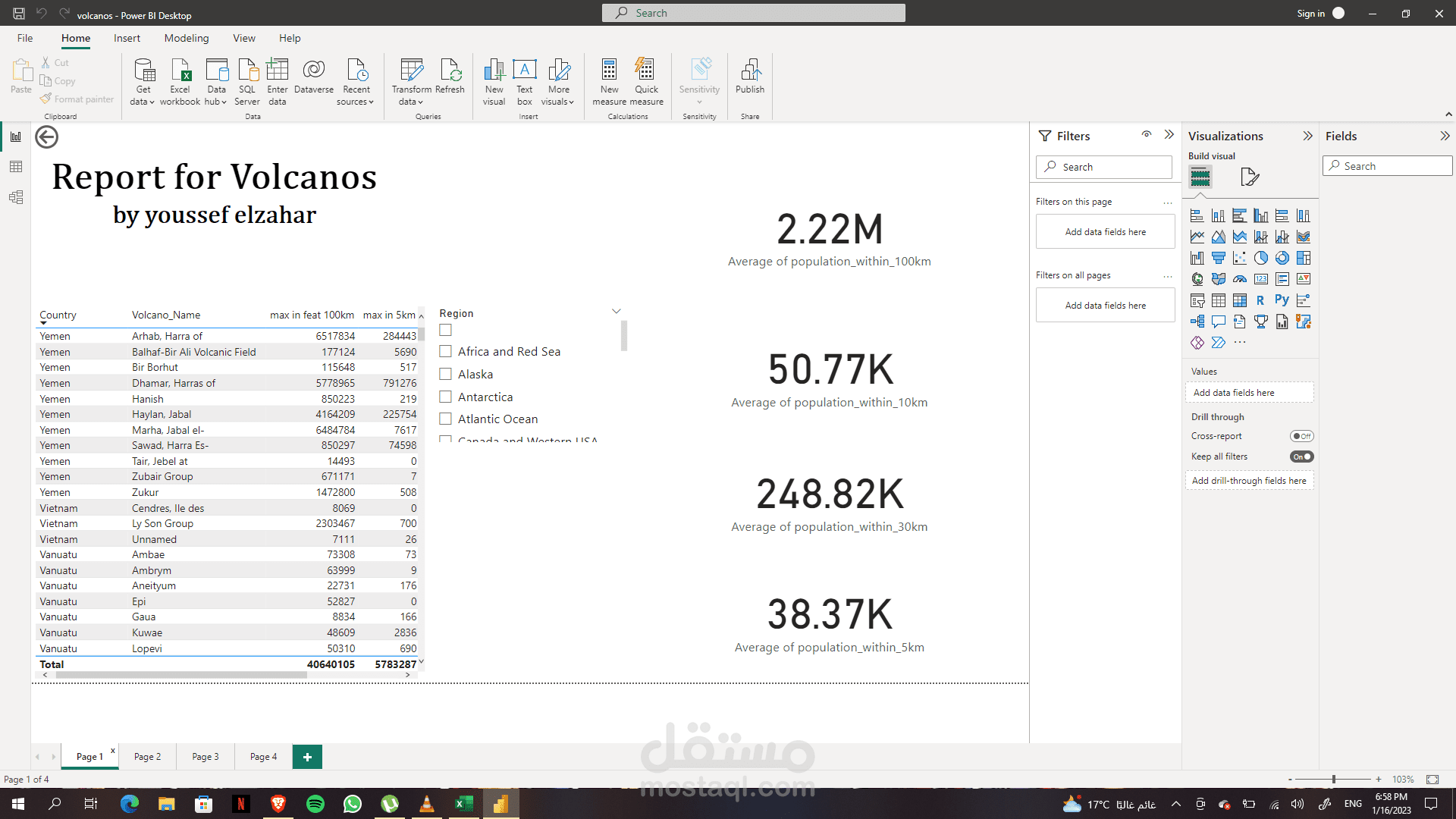Import an Excel workbook
1456x819 pixels.
(x=180, y=82)
